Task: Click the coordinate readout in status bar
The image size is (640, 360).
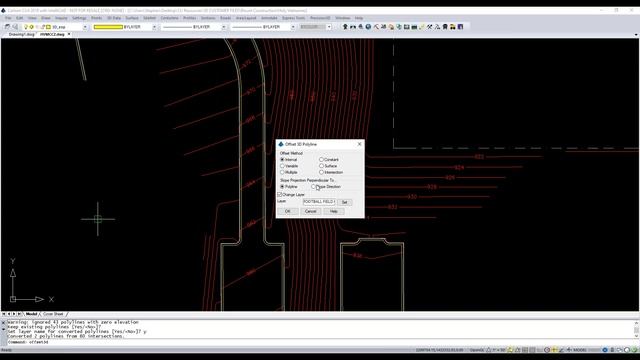Action: click(439, 350)
